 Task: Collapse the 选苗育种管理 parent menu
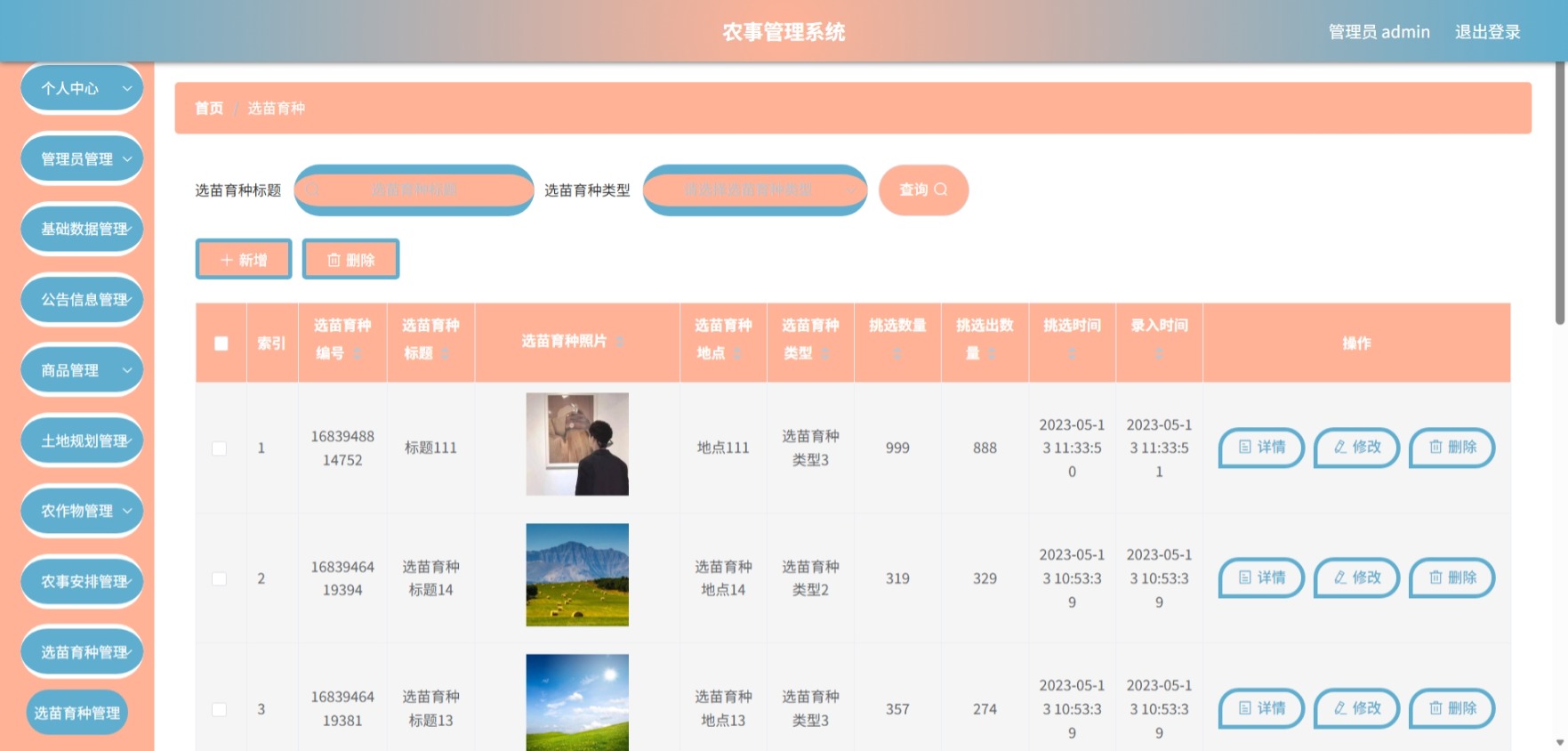coord(82,651)
